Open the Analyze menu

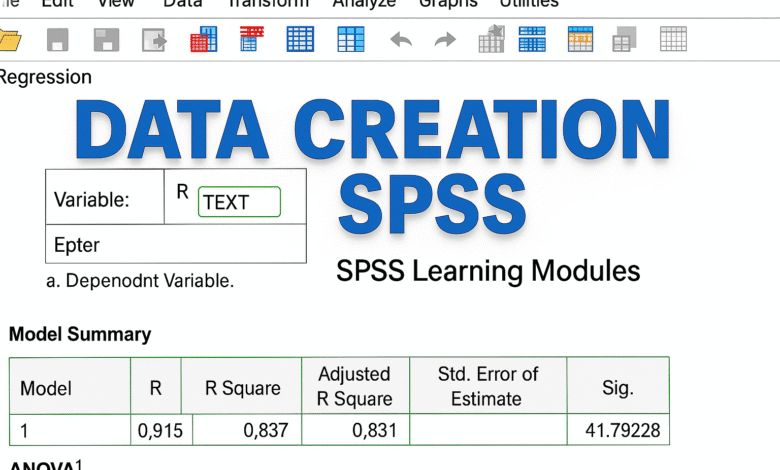364,3
